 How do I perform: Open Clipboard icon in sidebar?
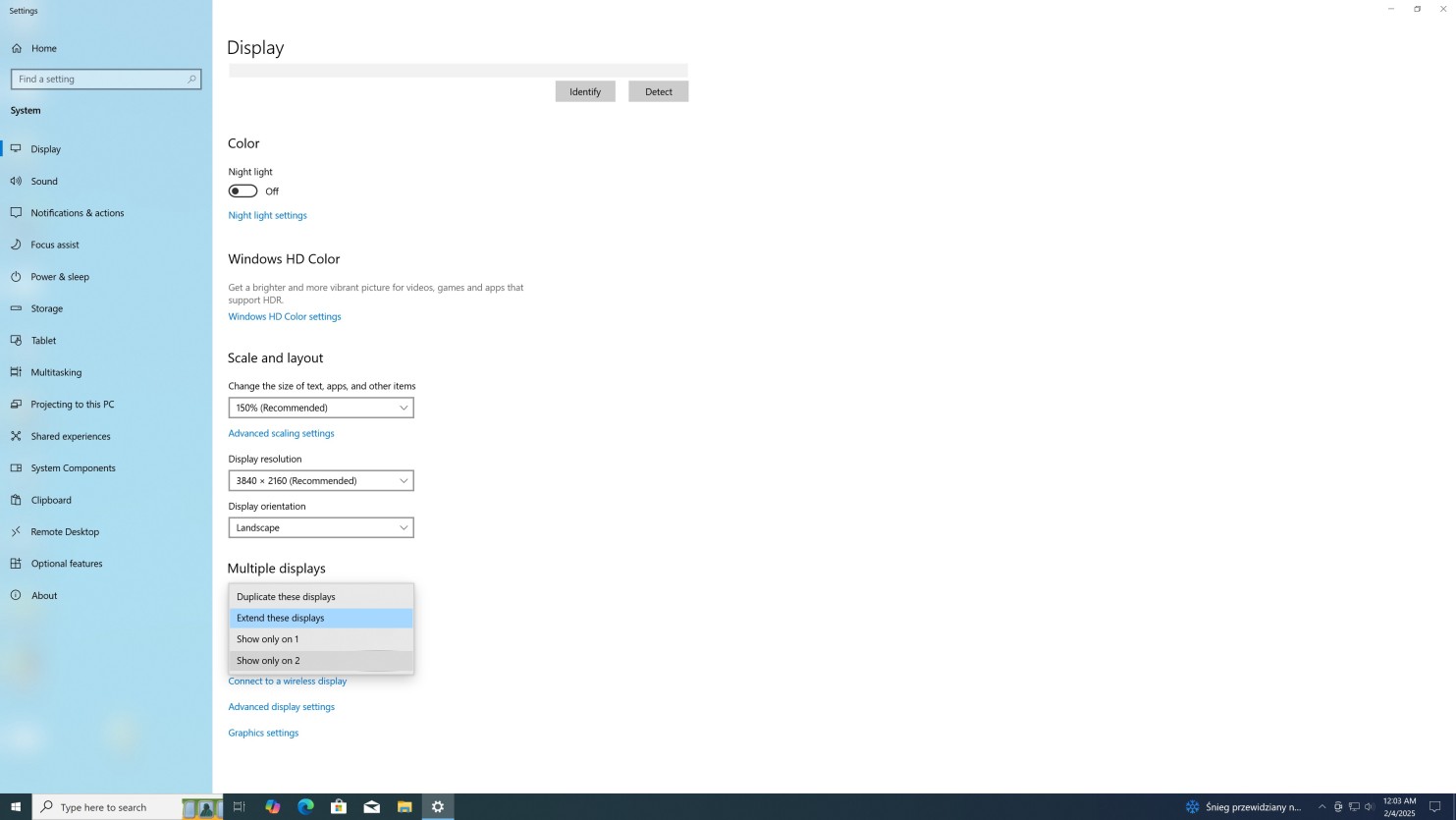pyautogui.click(x=17, y=500)
